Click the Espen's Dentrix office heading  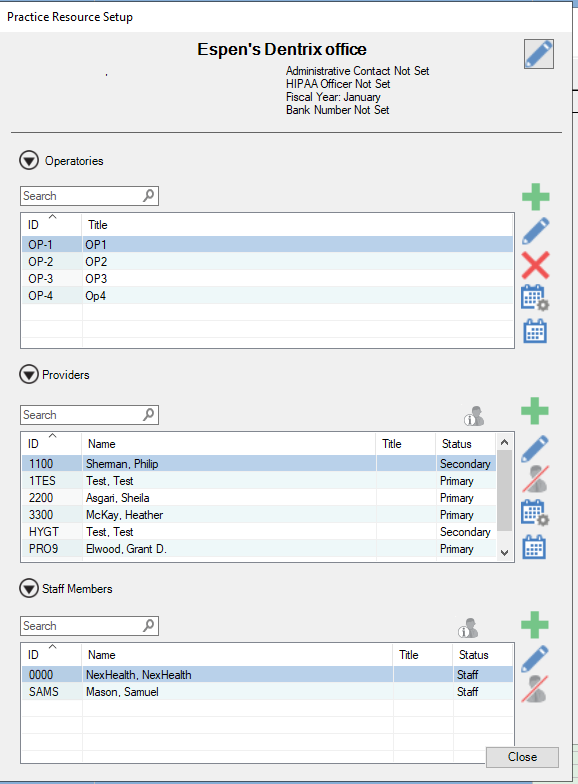tap(282, 49)
